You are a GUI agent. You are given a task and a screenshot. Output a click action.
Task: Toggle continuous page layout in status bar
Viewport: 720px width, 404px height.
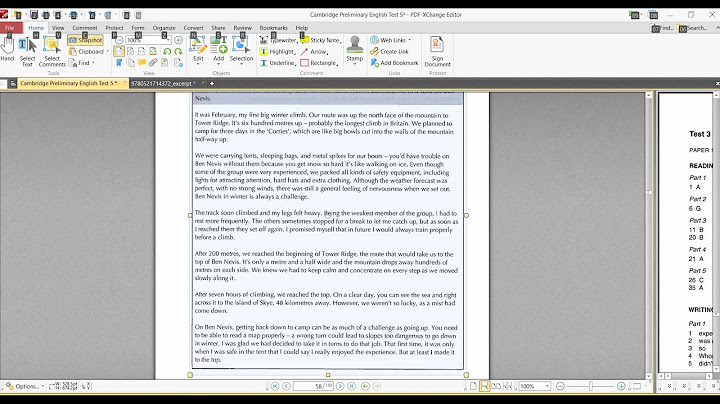coord(484,387)
